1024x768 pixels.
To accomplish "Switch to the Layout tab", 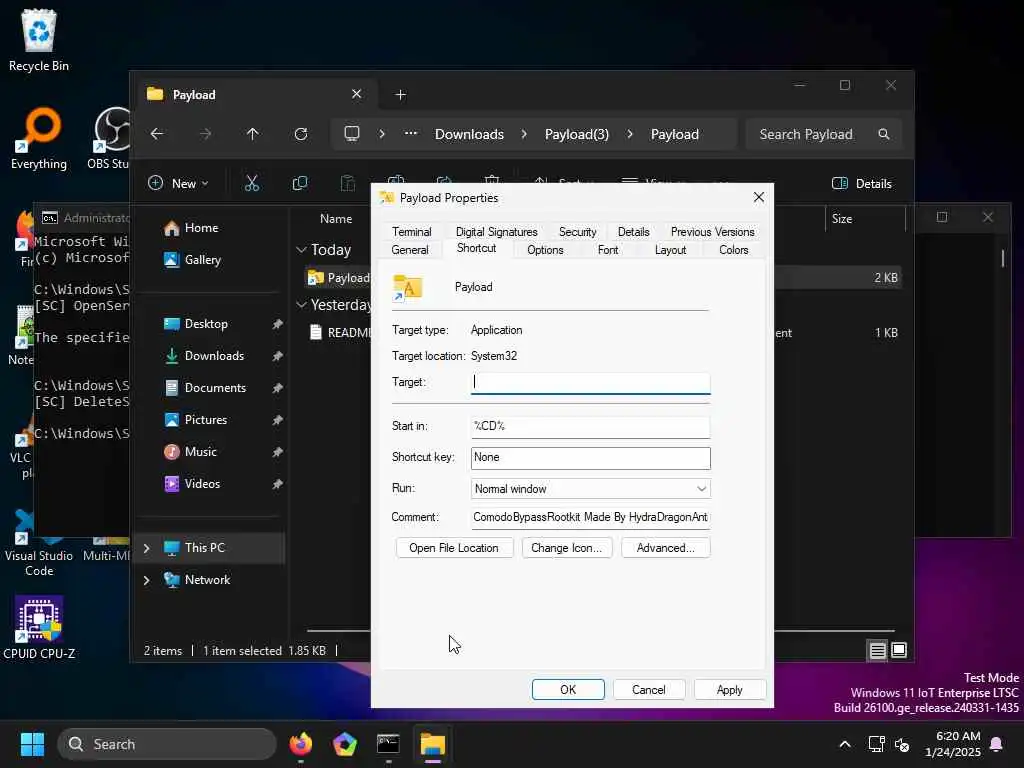I will 670,249.
